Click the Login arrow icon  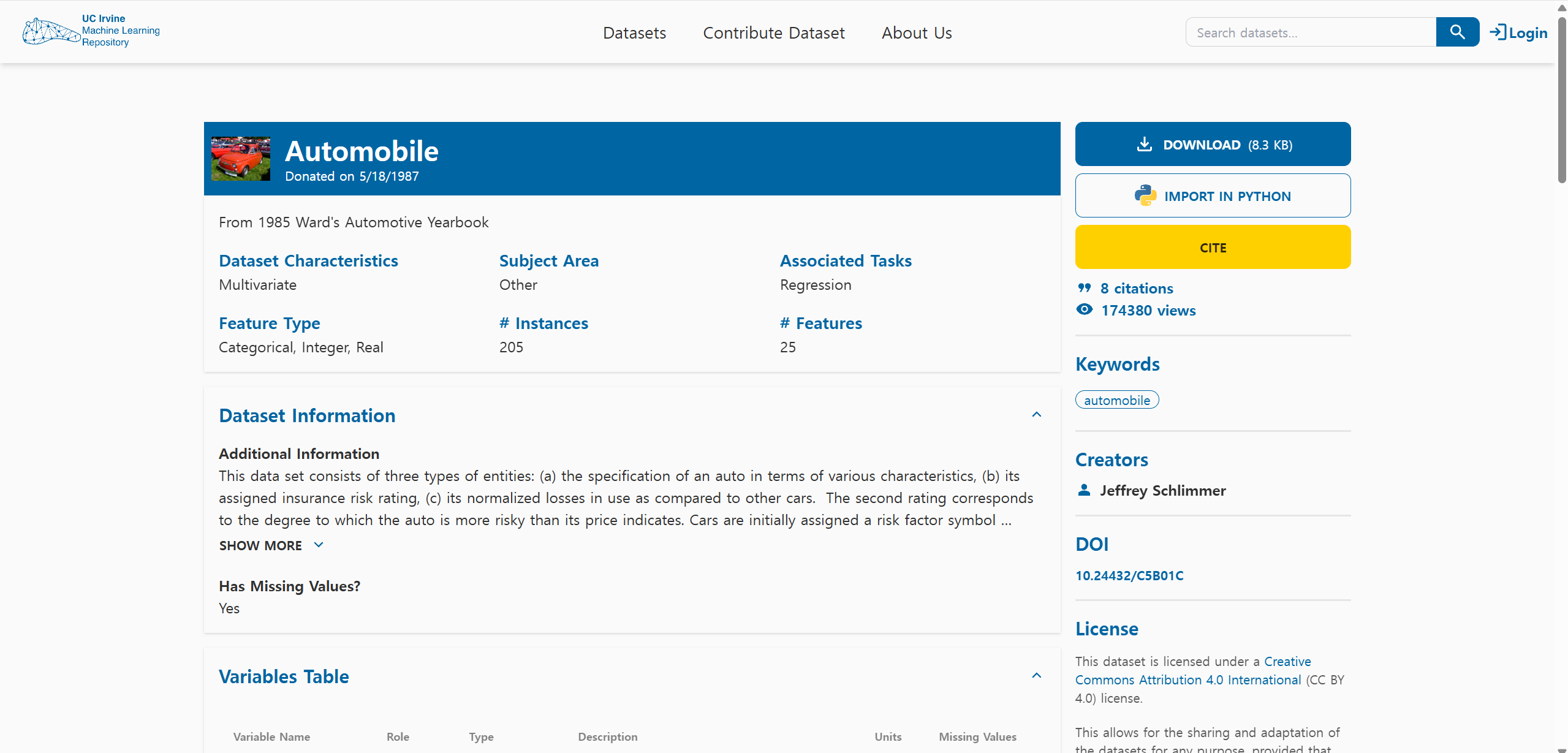coord(1498,32)
